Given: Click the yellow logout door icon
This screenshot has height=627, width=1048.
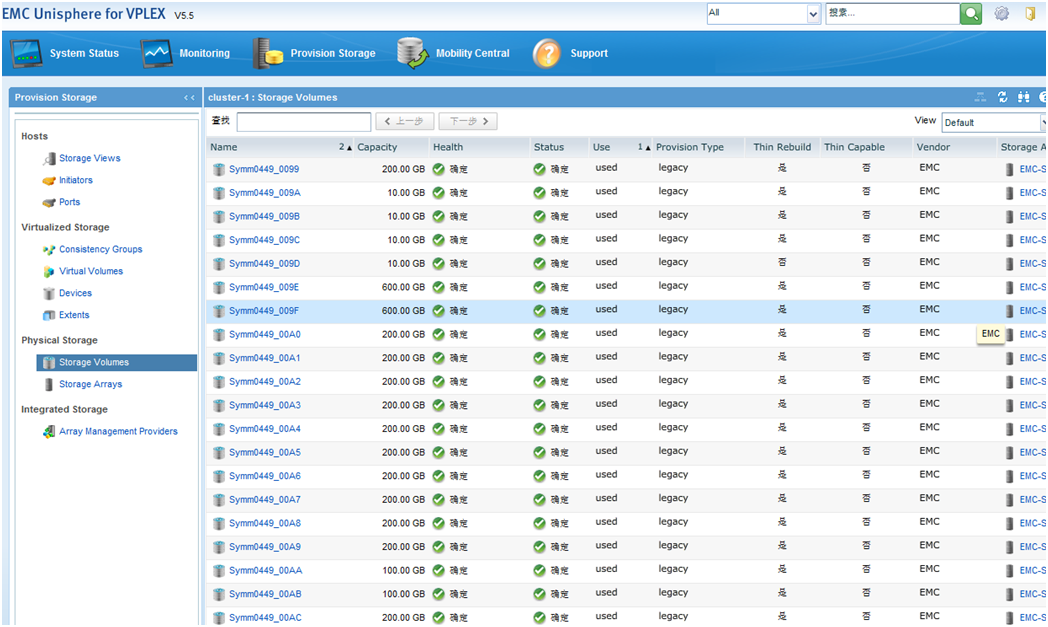Looking at the screenshot, I should [x=1030, y=13].
